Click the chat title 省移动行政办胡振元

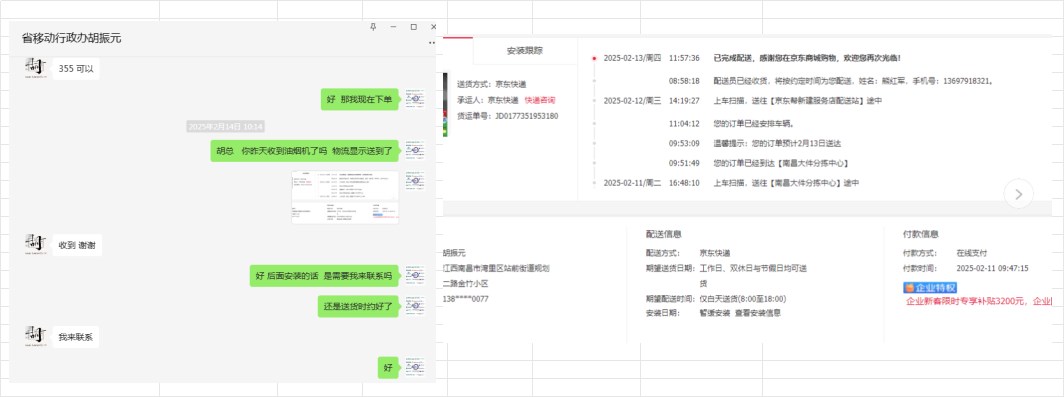pos(72,39)
